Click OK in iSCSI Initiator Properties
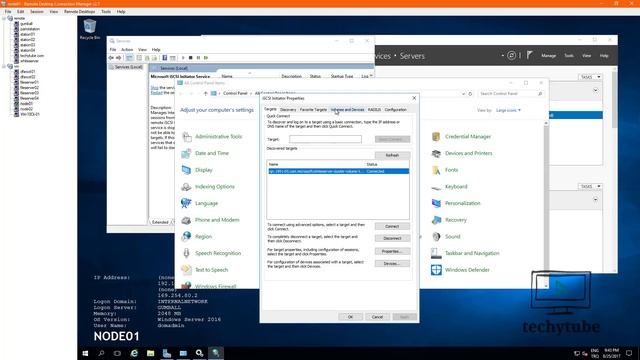The height and width of the screenshot is (360, 640). click(350, 317)
